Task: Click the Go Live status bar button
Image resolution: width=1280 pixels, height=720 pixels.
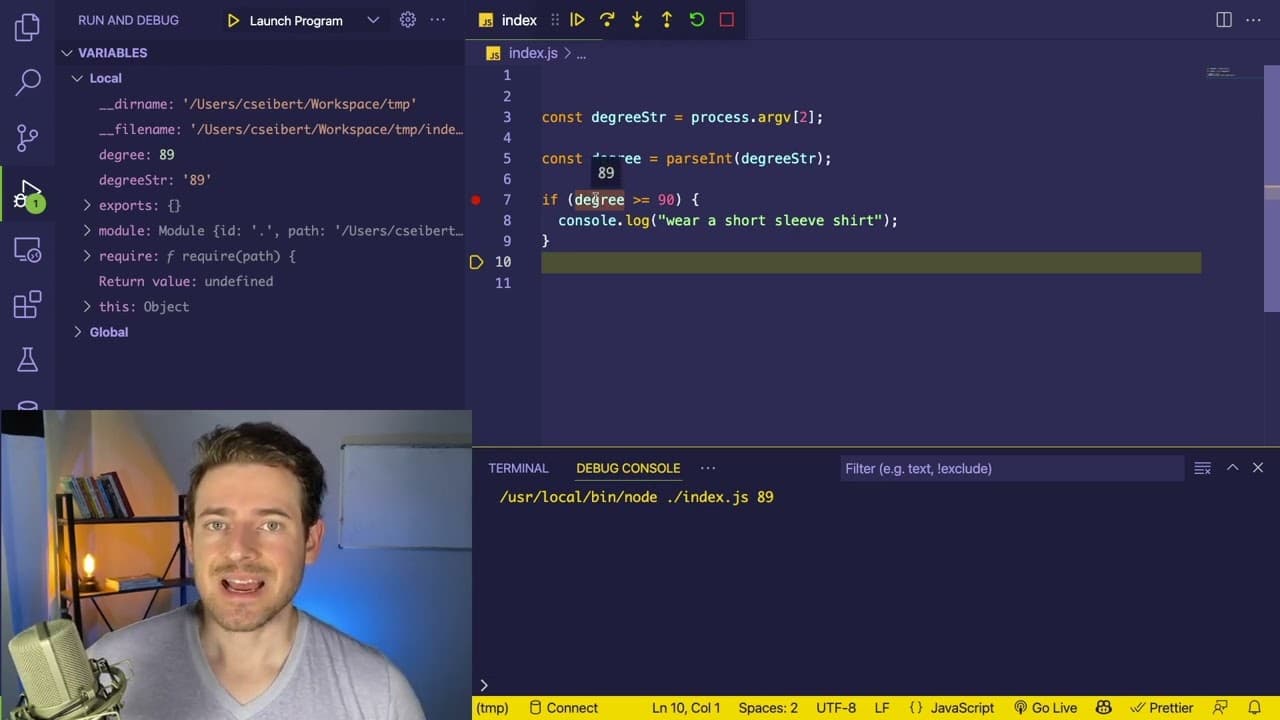Action: (1045, 708)
